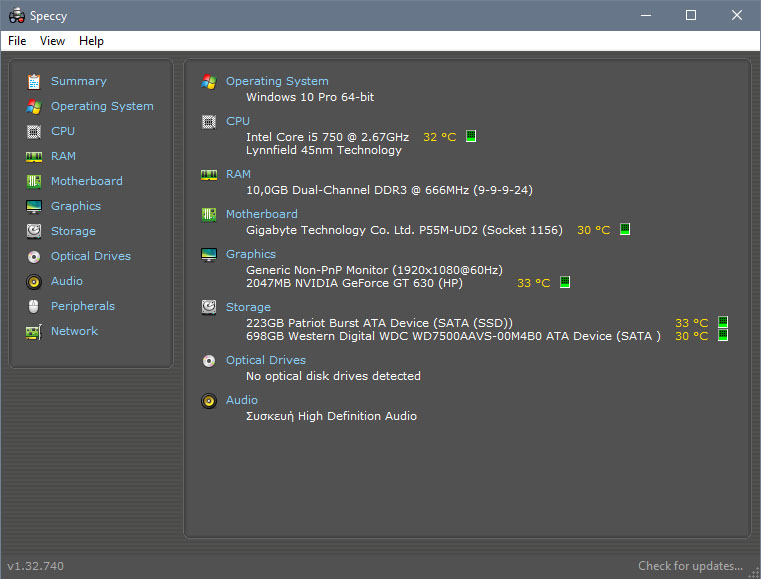Click the Speccy app icon in title bar
The image size is (761, 579).
17,16
